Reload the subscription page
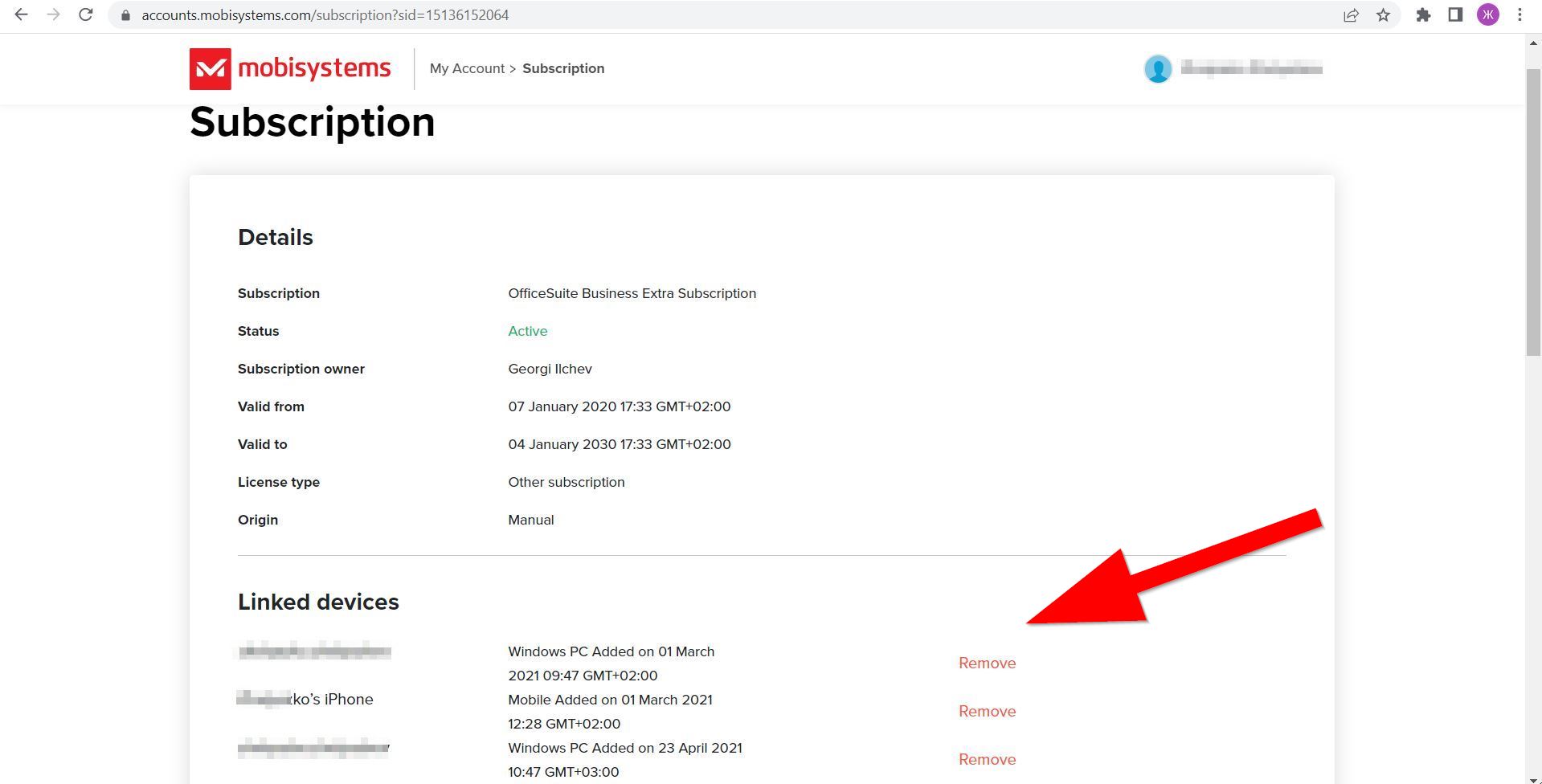This screenshot has height=784, width=1542. pyautogui.click(x=85, y=14)
